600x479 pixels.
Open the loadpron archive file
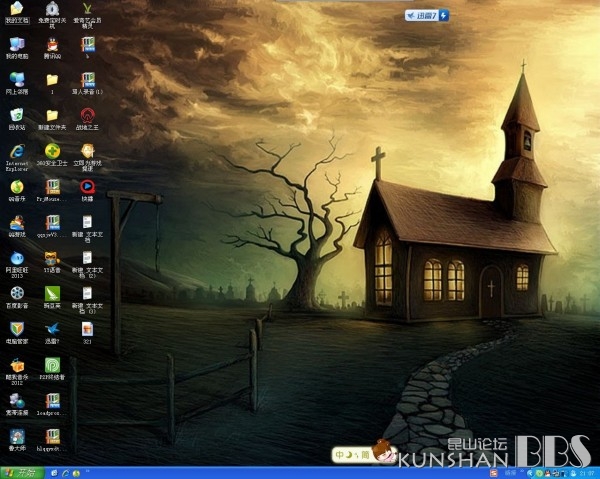tap(52, 404)
